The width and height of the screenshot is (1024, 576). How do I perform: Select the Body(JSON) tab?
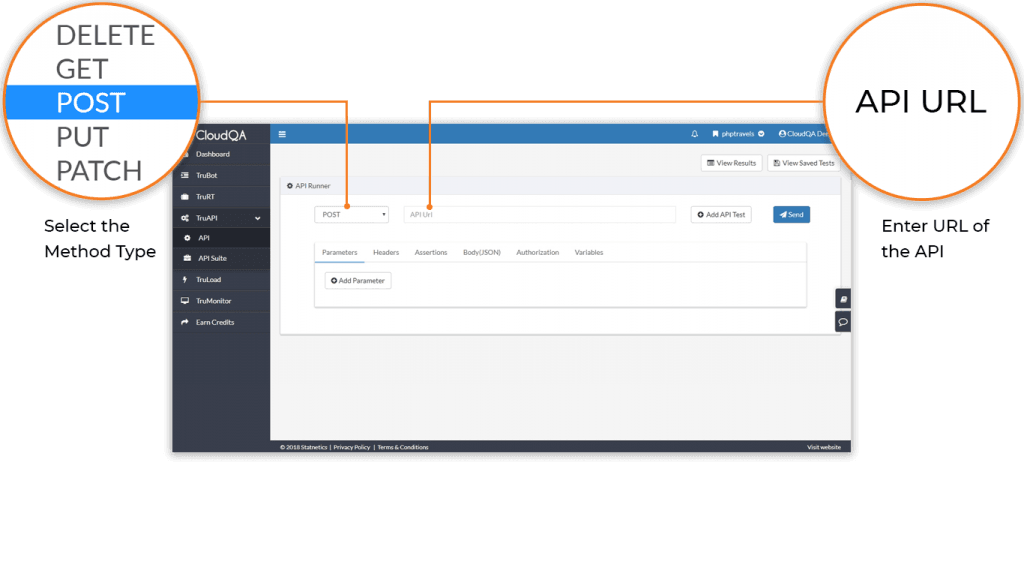482,253
